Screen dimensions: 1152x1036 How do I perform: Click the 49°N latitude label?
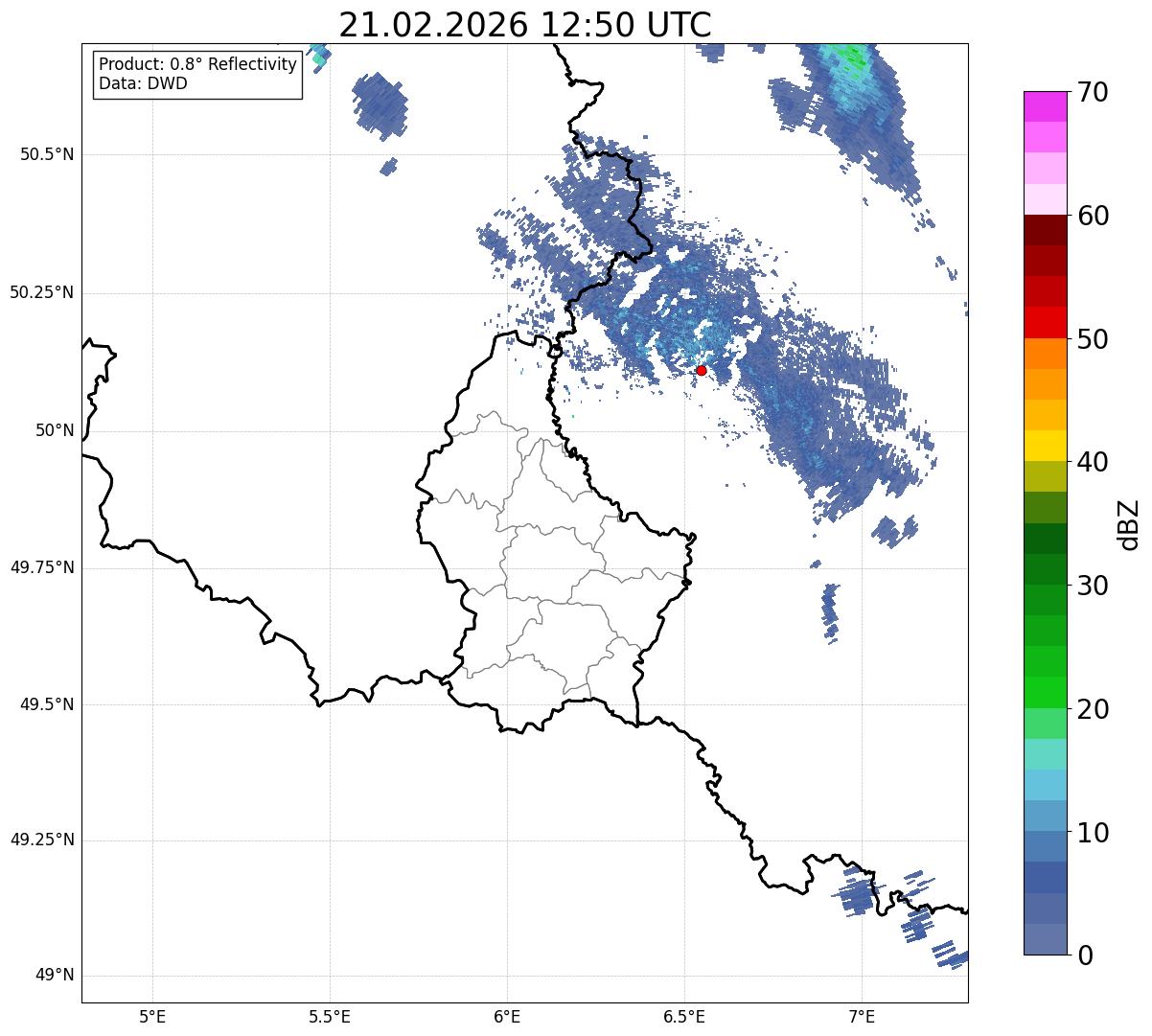[53, 976]
